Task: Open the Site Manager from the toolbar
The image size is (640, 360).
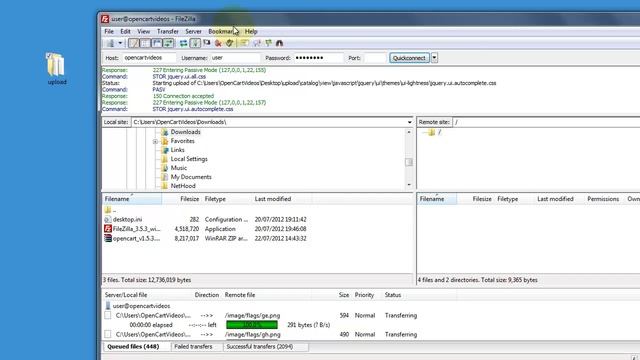Action: tap(110, 43)
